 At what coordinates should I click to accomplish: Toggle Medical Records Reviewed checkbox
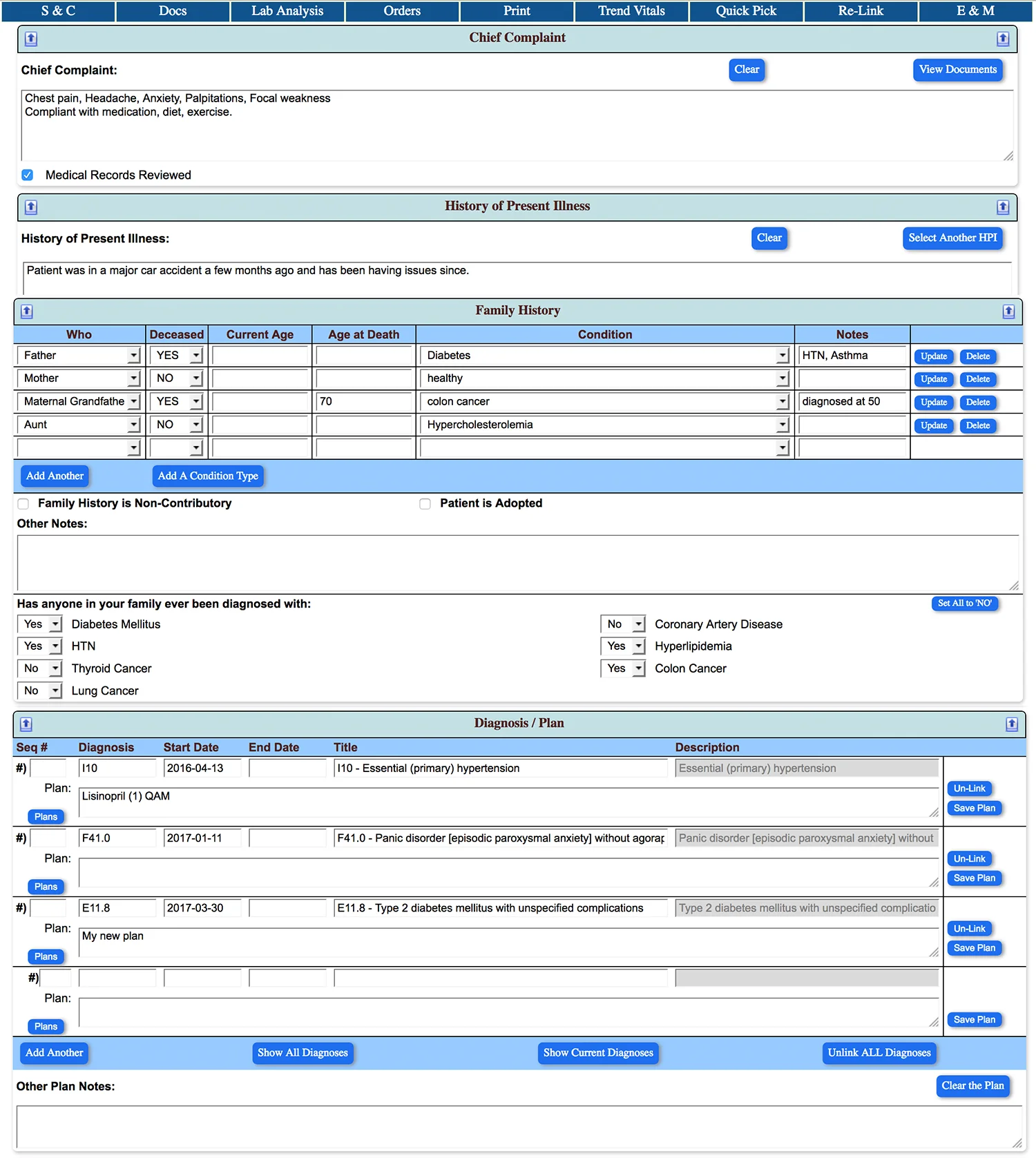(x=28, y=175)
